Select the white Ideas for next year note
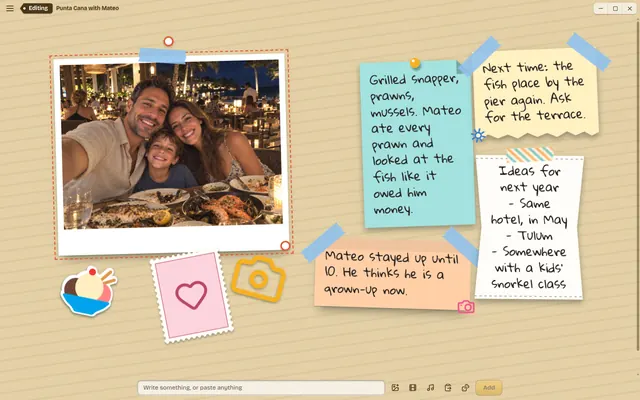 coord(529,227)
